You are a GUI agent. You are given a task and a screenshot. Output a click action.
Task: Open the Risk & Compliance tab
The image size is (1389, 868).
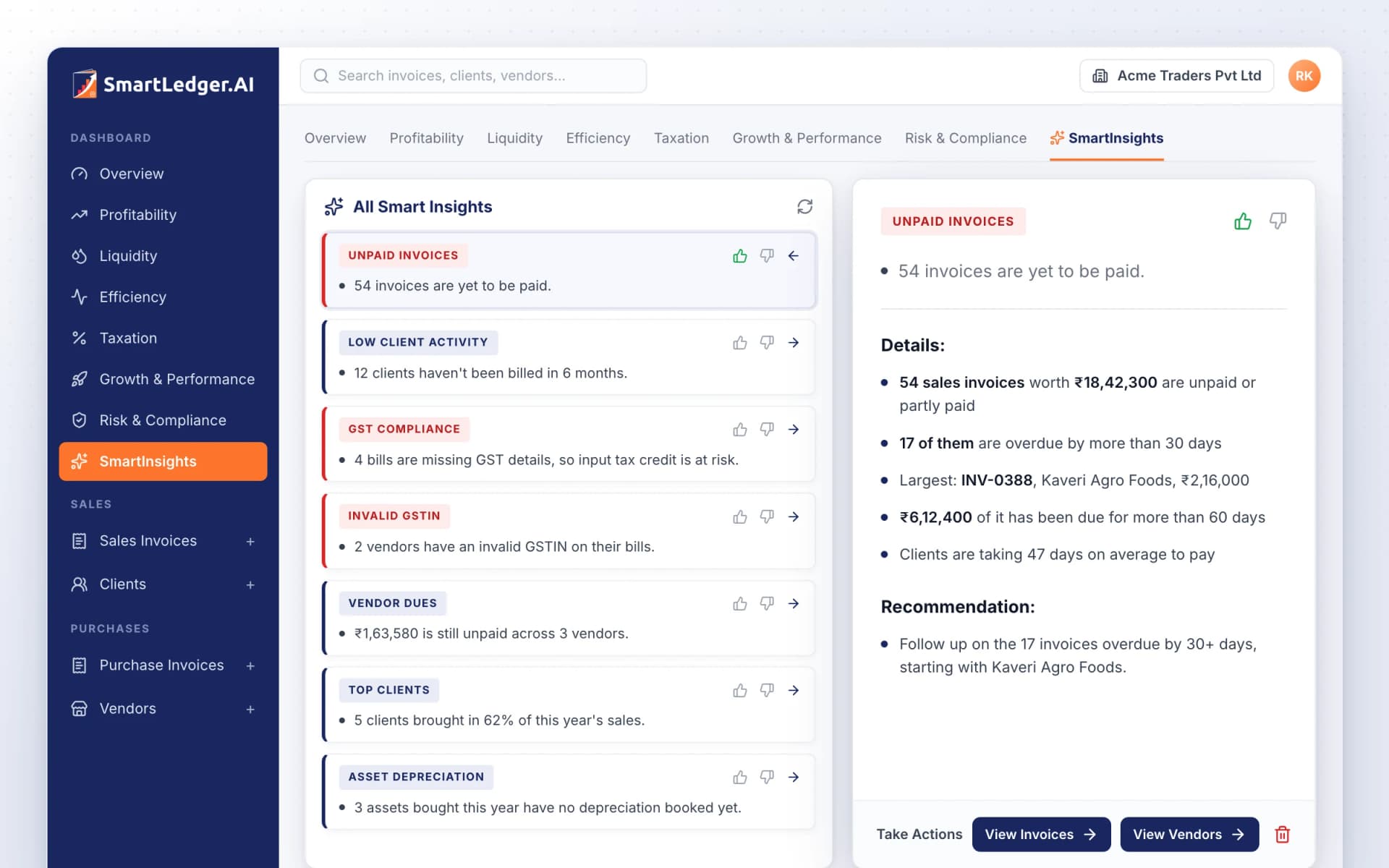tap(965, 138)
